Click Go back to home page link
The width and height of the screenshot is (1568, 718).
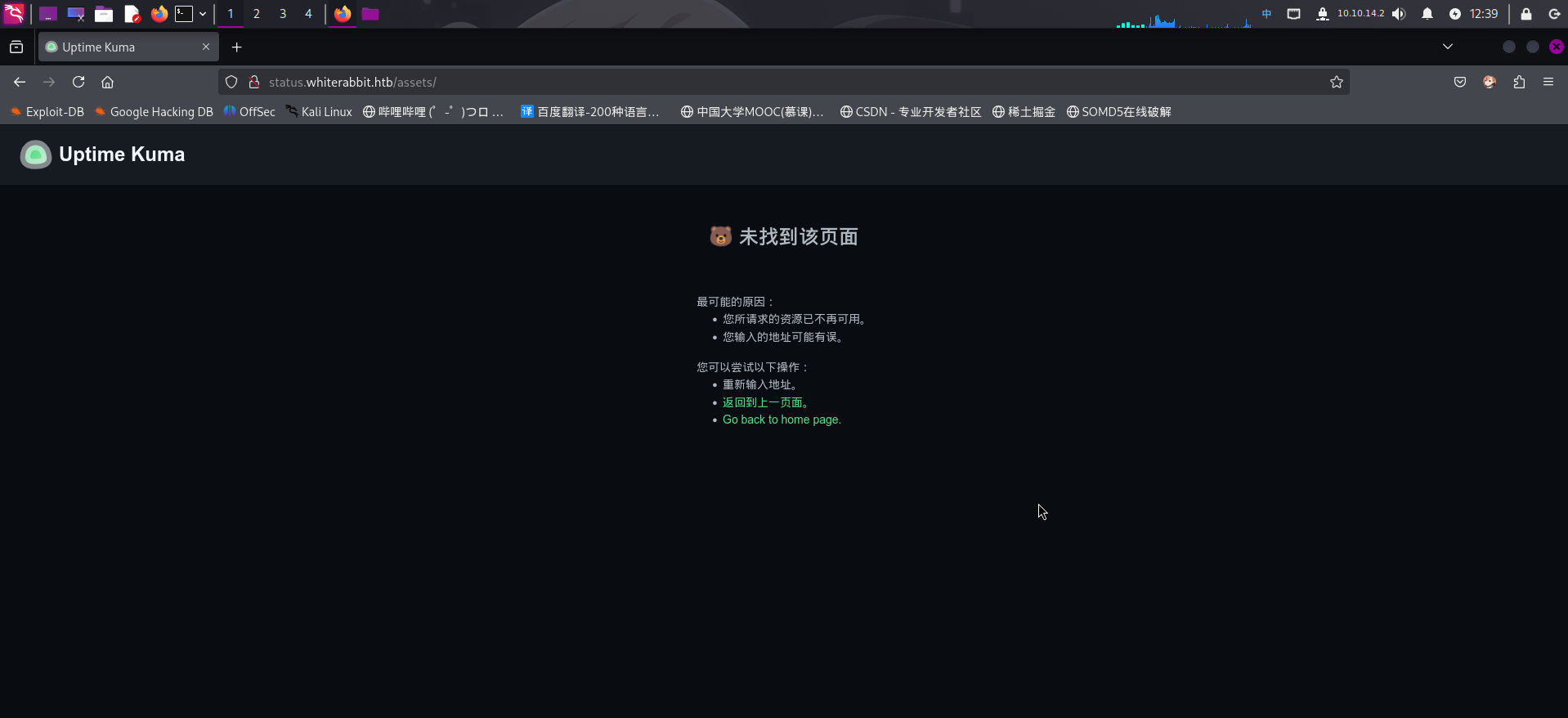click(782, 420)
